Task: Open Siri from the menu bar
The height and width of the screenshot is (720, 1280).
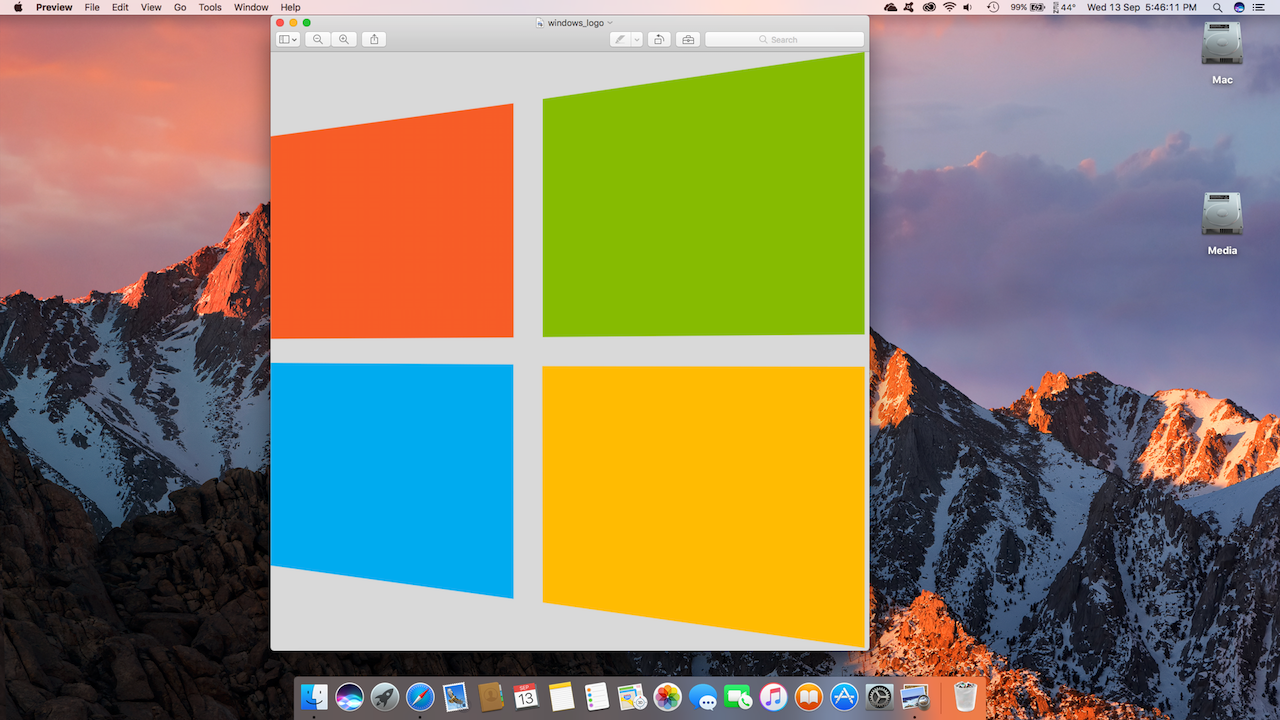Action: 1239,7
